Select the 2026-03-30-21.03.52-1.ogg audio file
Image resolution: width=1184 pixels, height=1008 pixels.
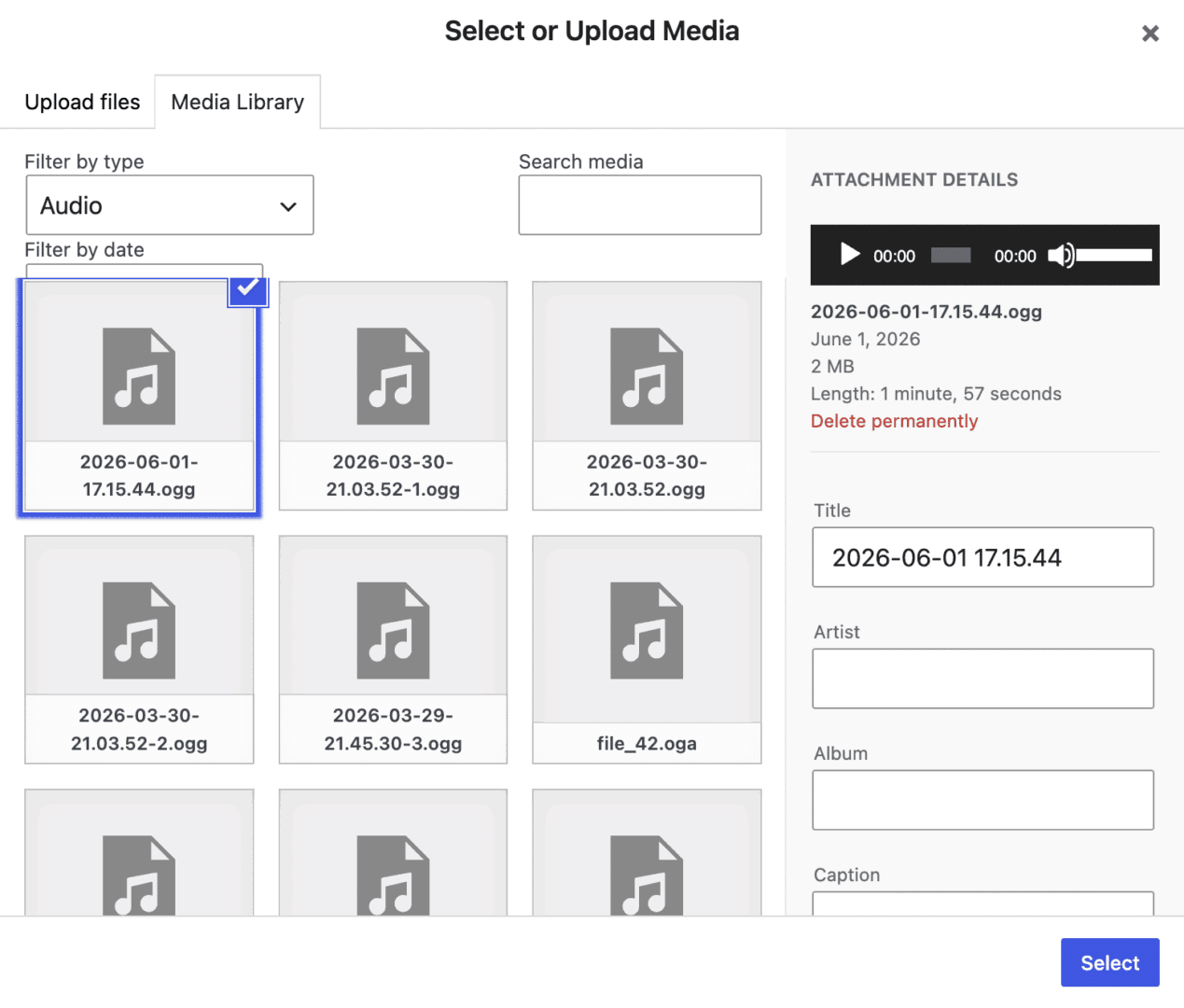pyautogui.click(x=393, y=397)
